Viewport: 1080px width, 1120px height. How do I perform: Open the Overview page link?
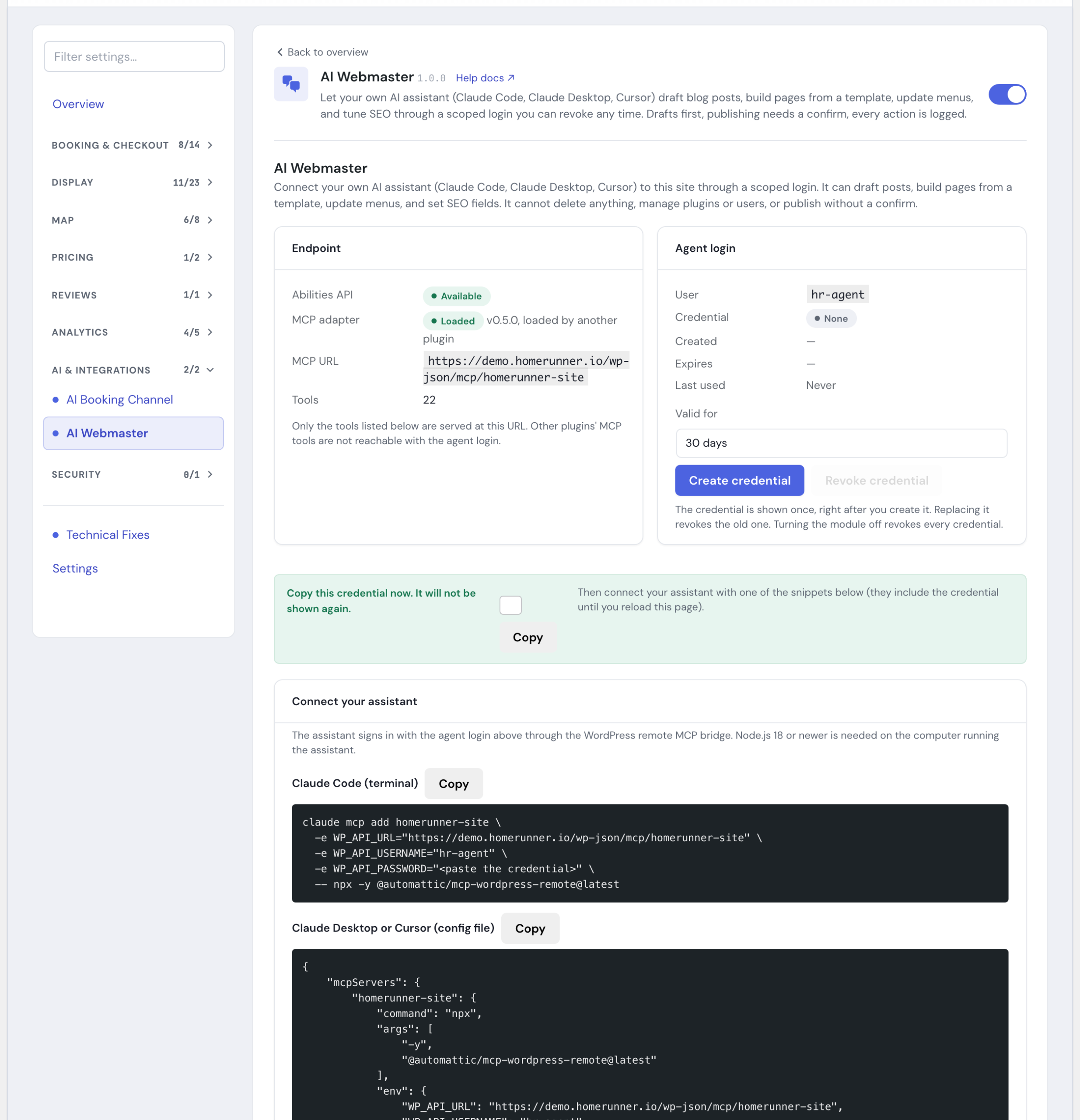(78, 104)
